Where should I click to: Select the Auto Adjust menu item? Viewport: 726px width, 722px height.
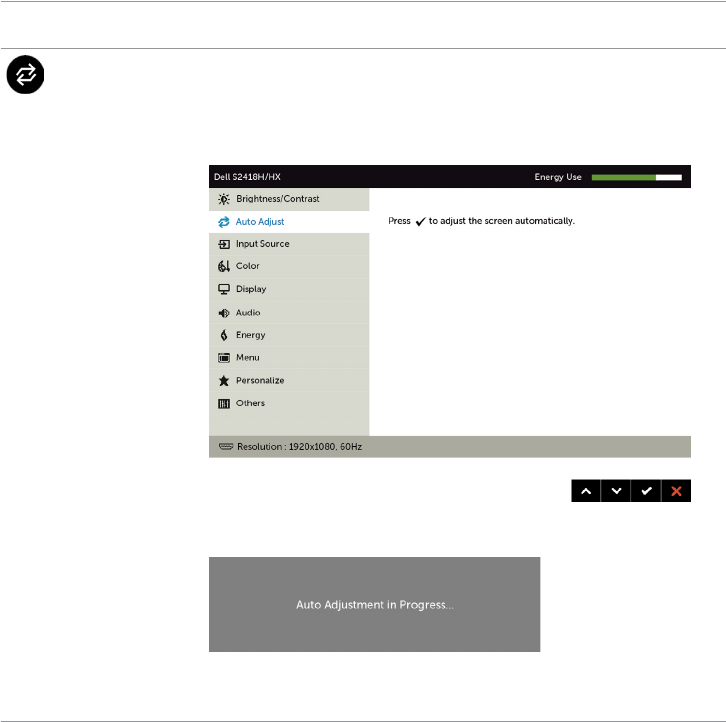[289, 222]
